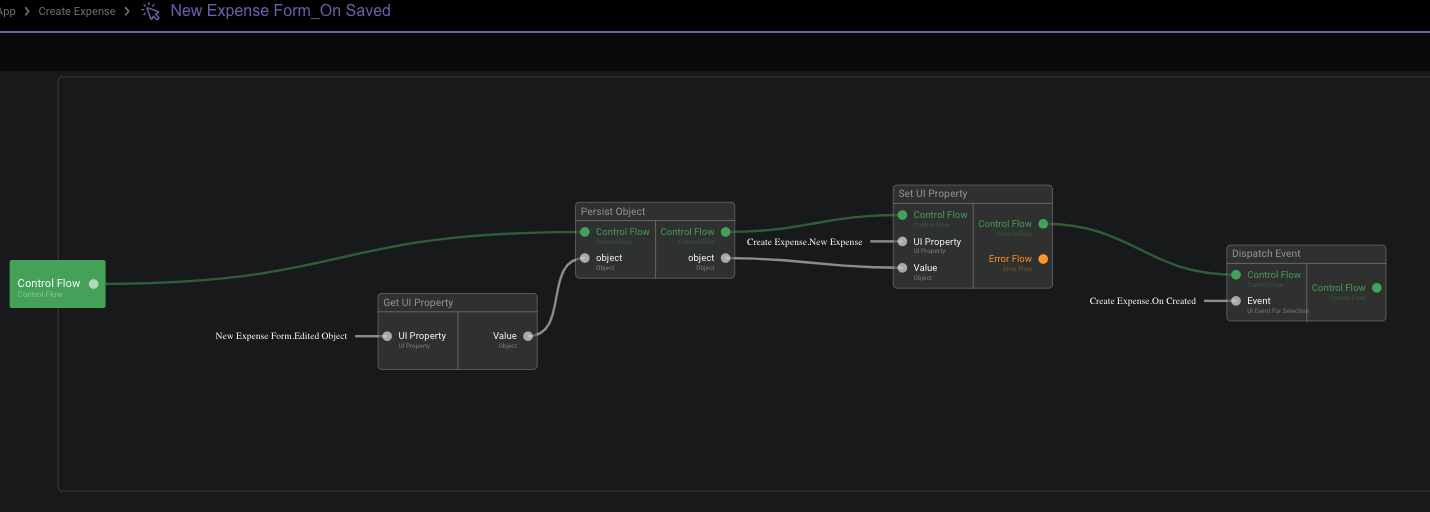The width and height of the screenshot is (1430, 512).
Task: Click Set UI Property's Control Flow output port
Action: [x=1043, y=224]
